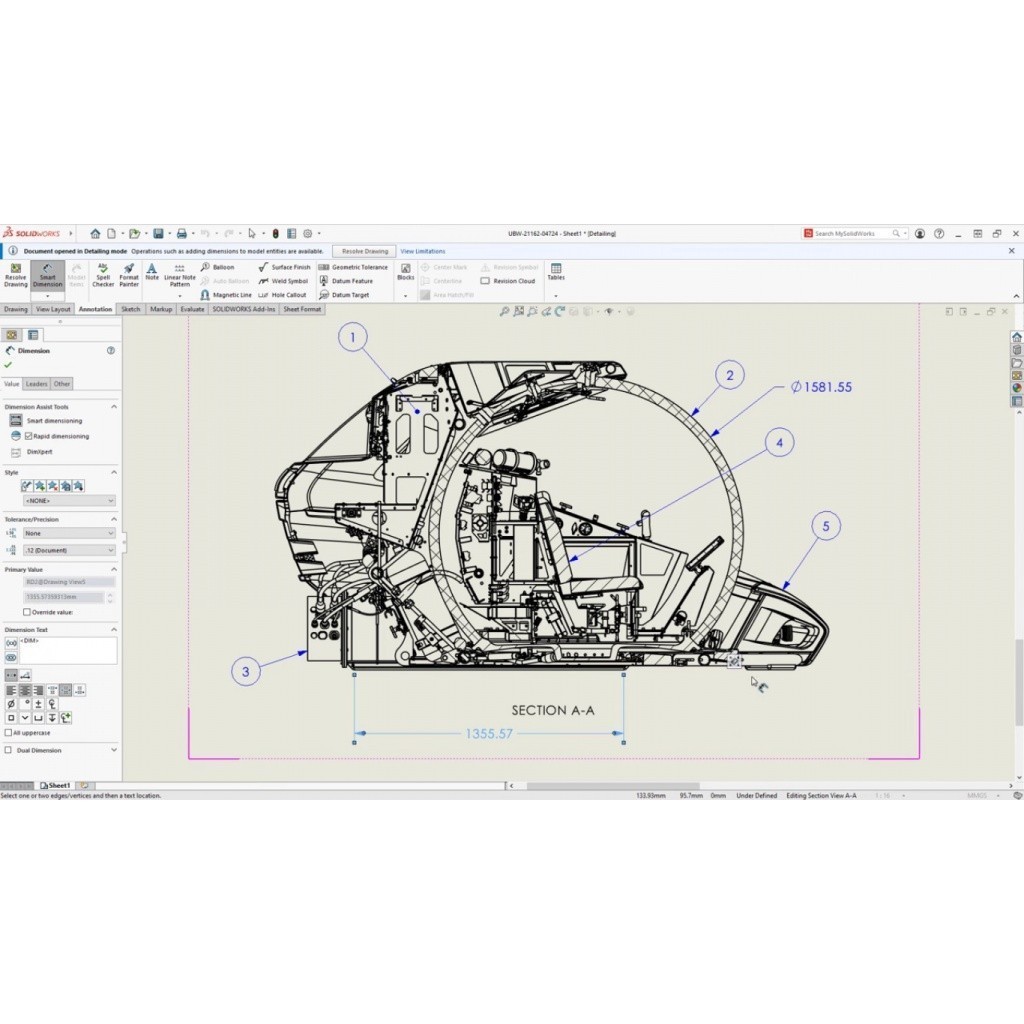Open the Spell Checker tool
The image size is (1024, 1024).
[x=103, y=275]
